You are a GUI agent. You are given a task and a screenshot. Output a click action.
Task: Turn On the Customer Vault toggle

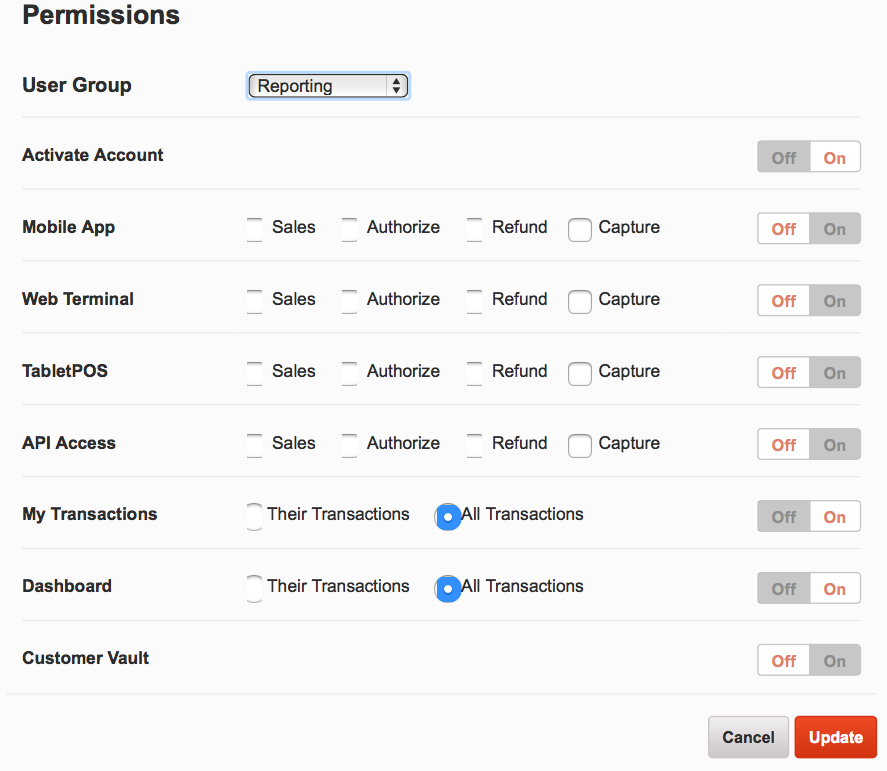[x=834, y=660]
